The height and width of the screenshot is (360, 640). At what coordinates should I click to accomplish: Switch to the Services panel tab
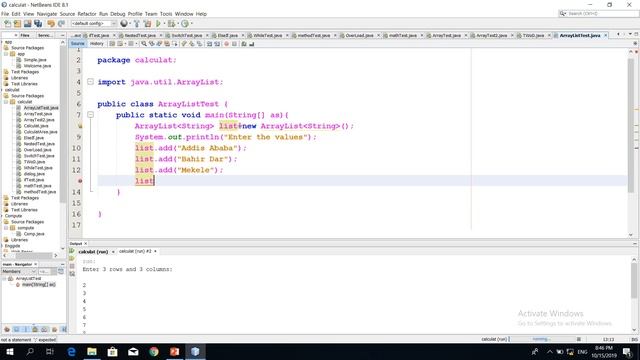(45, 36)
